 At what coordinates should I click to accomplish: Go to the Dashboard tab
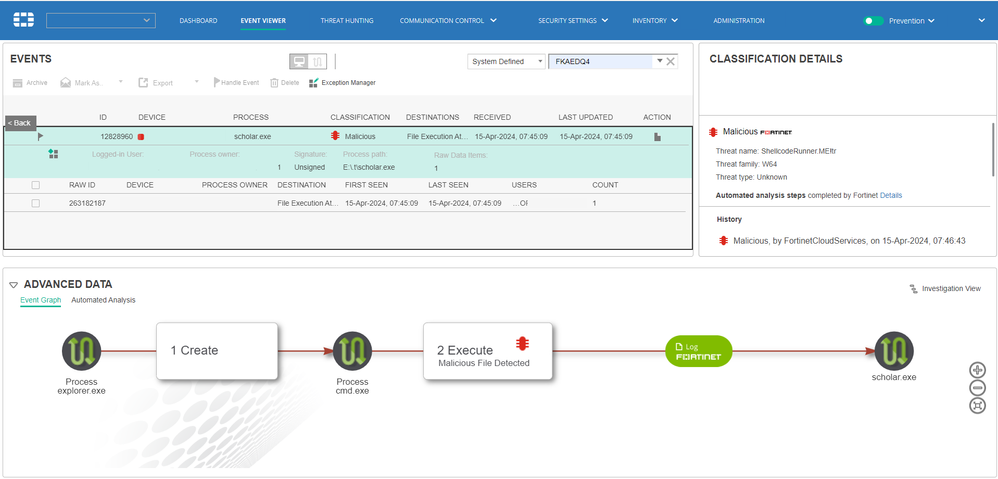point(198,21)
